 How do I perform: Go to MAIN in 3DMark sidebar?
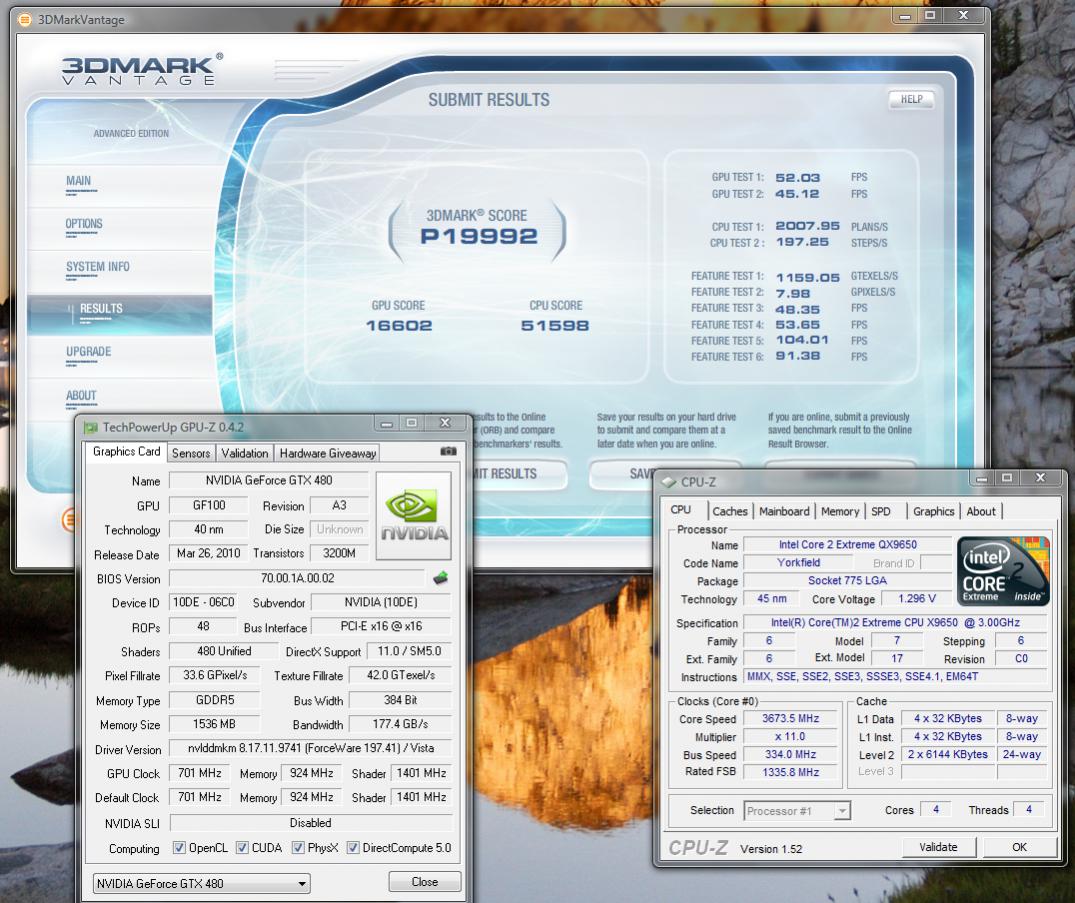(78, 181)
